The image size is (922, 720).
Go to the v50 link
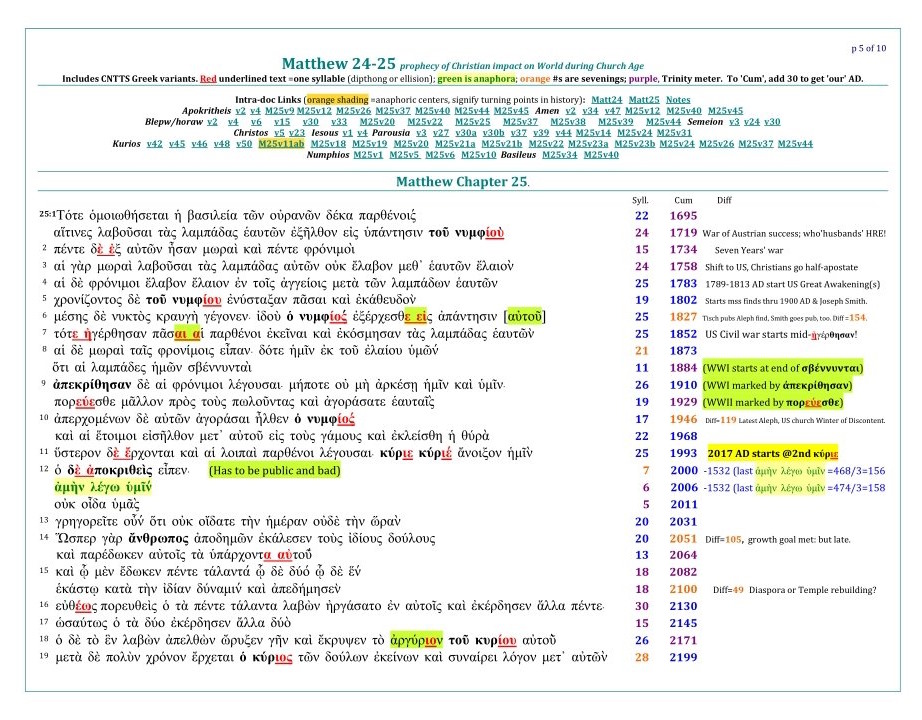[244, 144]
